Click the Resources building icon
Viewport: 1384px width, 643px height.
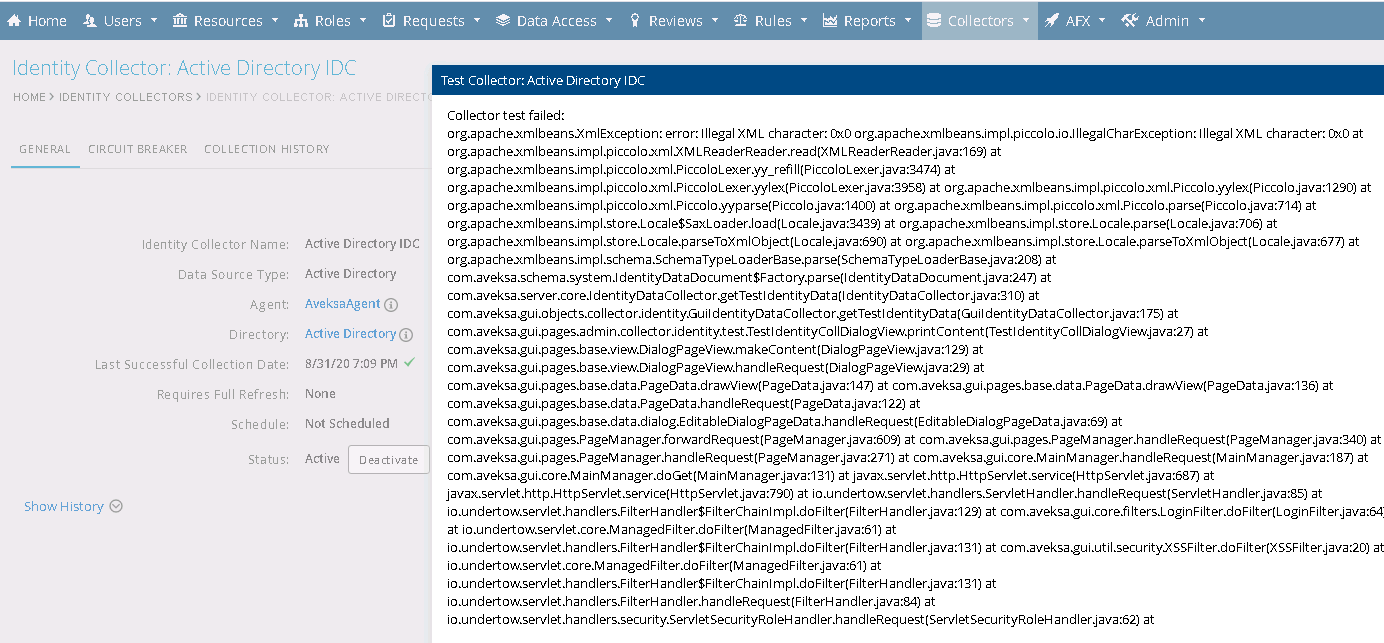point(180,21)
